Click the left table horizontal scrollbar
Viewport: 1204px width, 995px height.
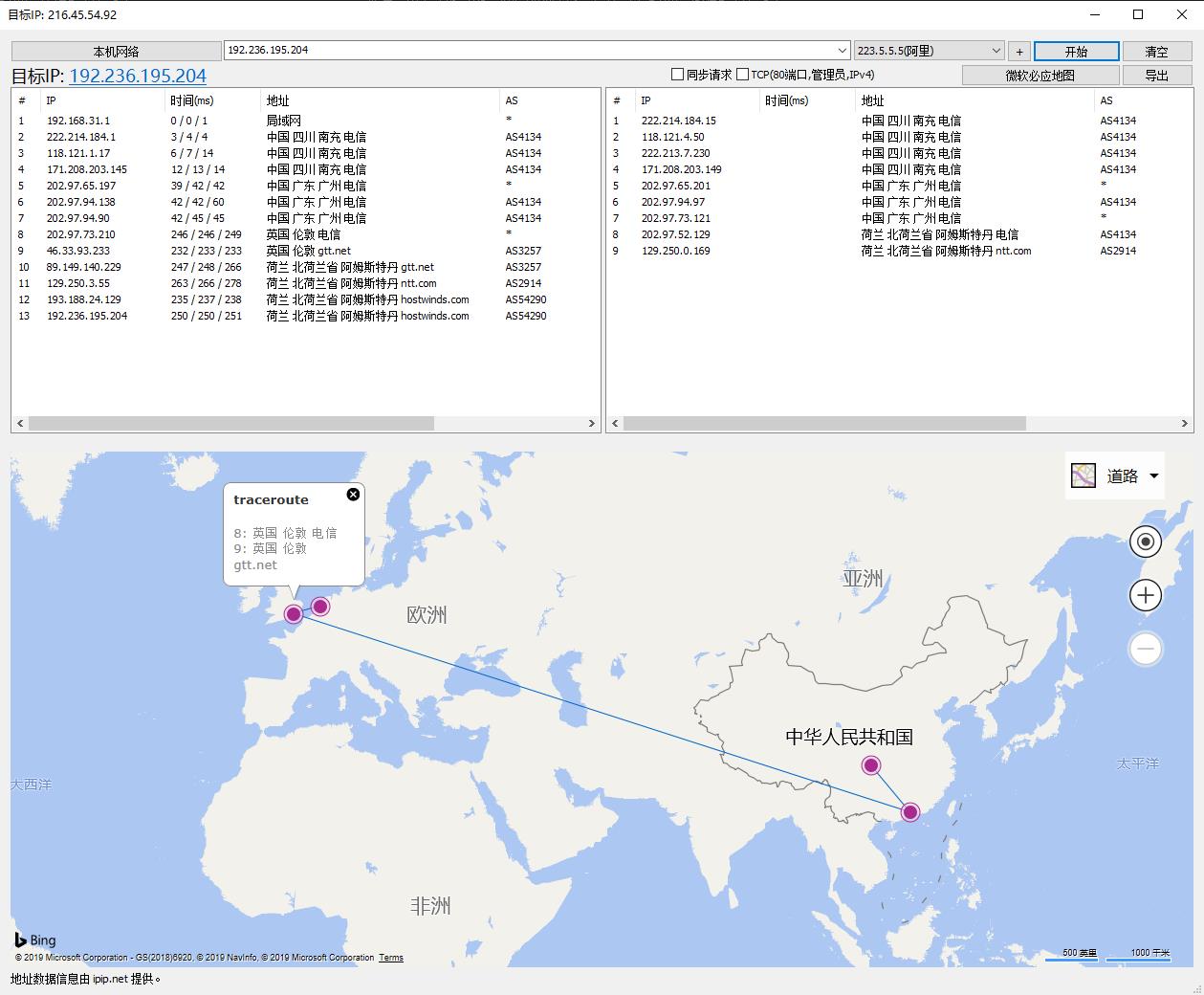coord(231,423)
